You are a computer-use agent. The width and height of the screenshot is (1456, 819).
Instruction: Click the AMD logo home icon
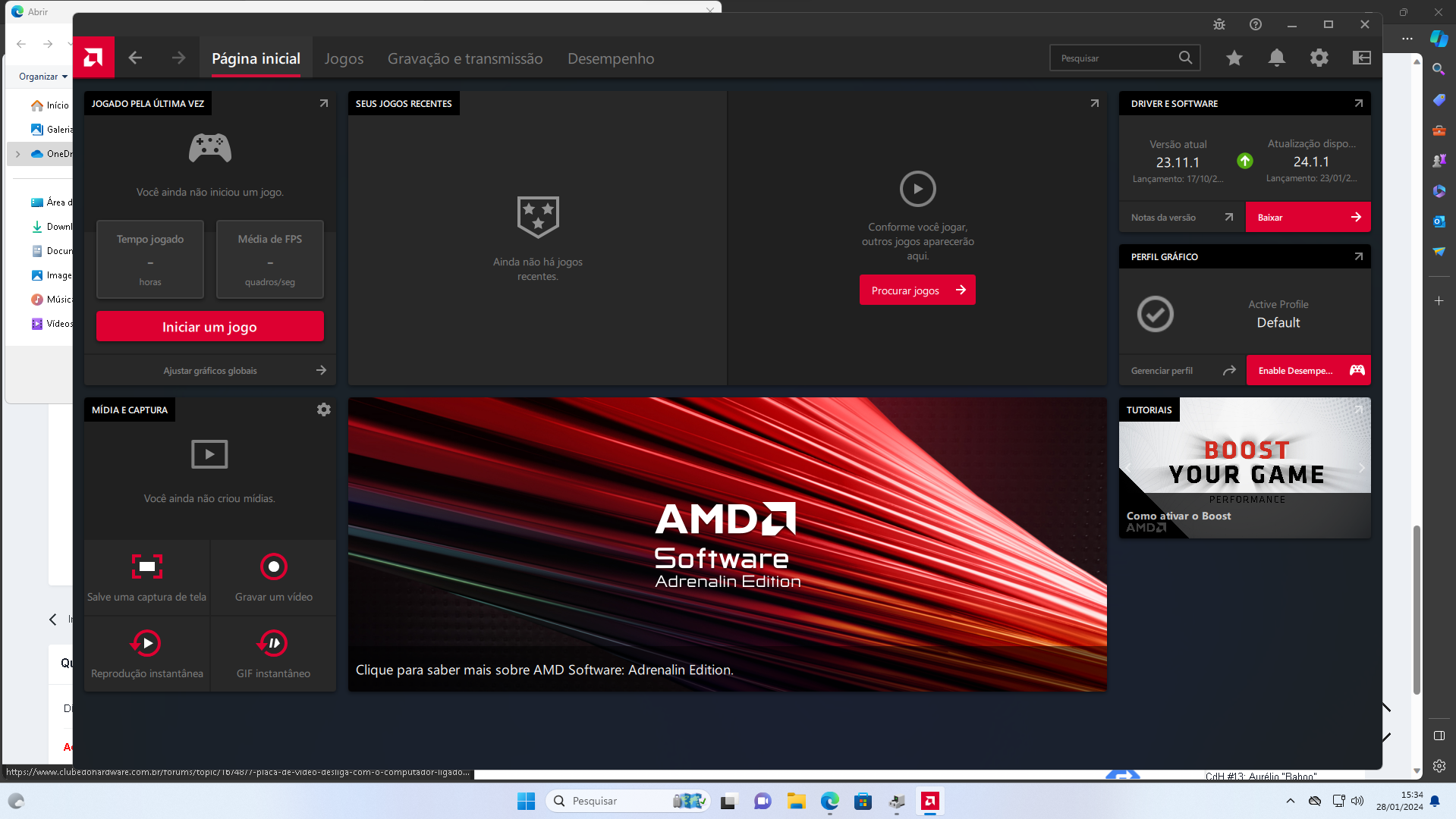pos(93,58)
